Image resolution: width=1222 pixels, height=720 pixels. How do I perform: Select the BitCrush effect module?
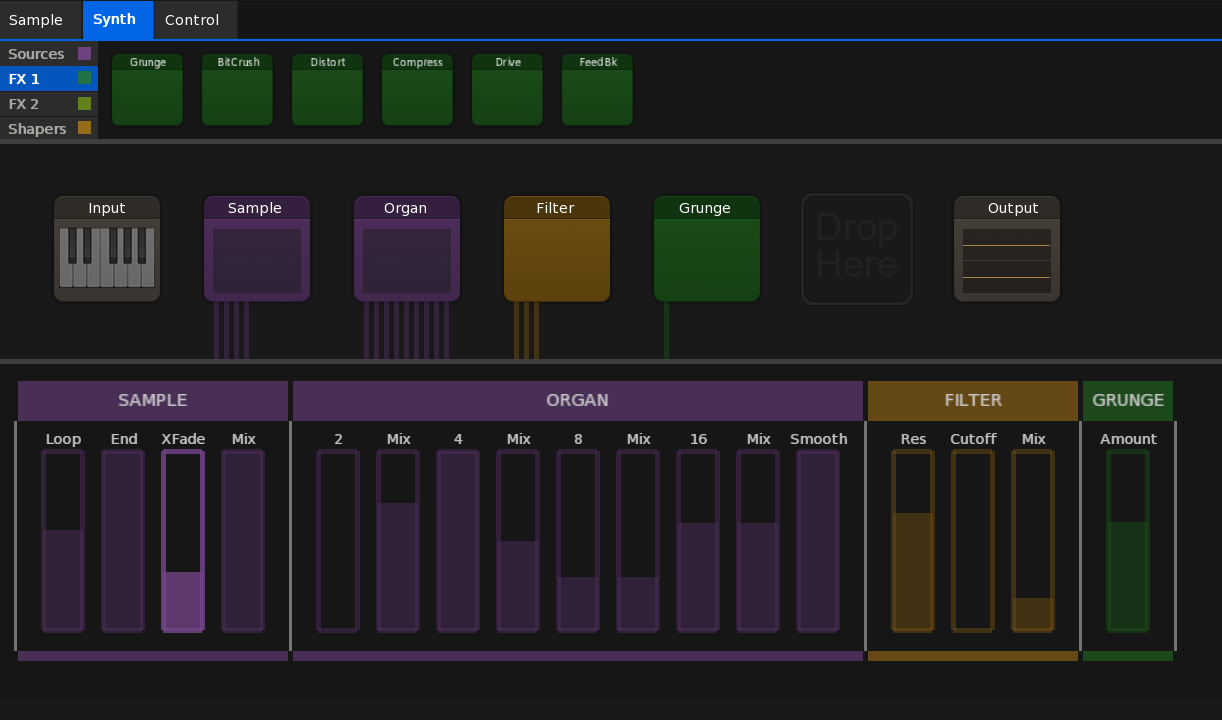pos(237,90)
